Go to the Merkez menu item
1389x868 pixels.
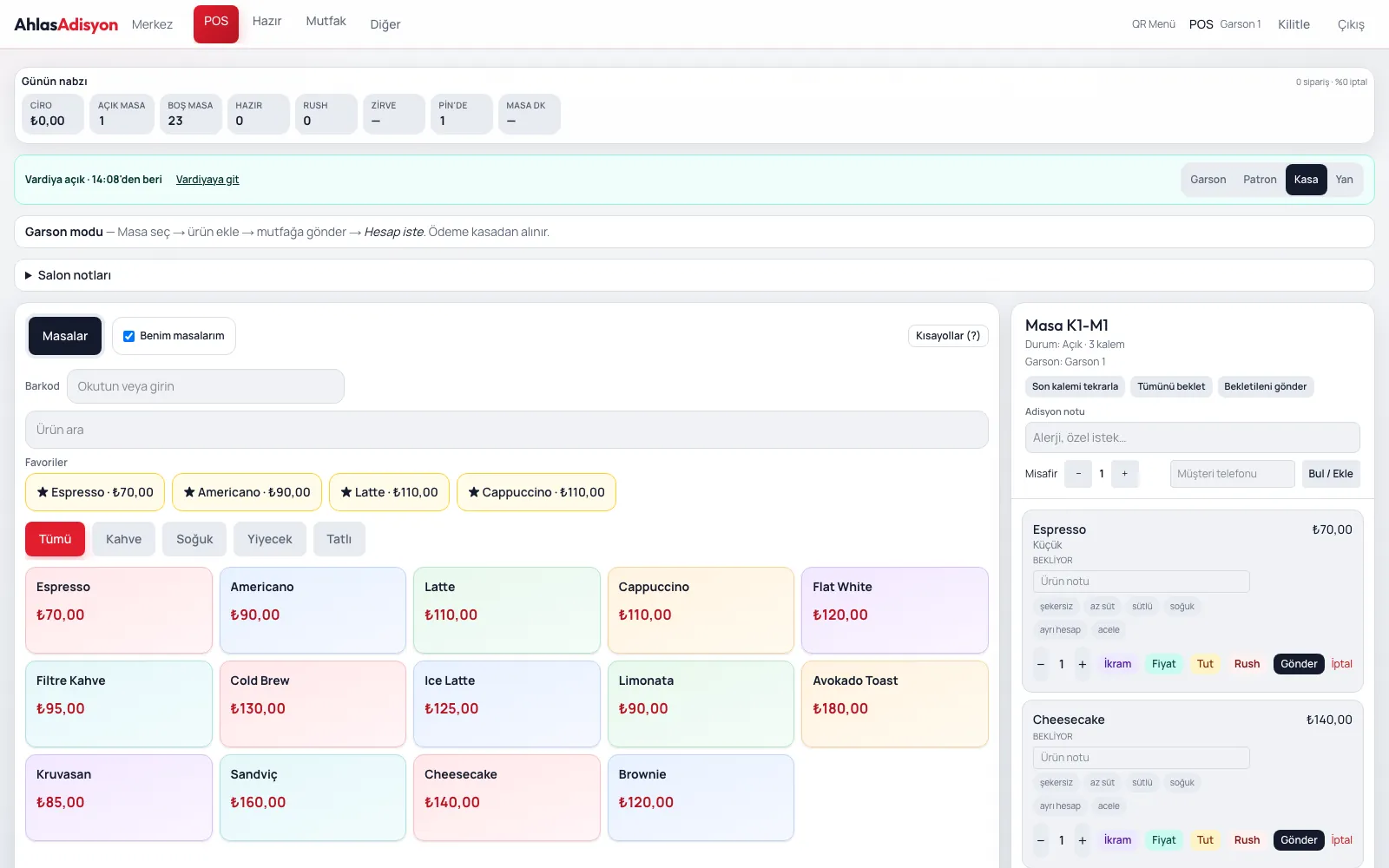(x=152, y=24)
